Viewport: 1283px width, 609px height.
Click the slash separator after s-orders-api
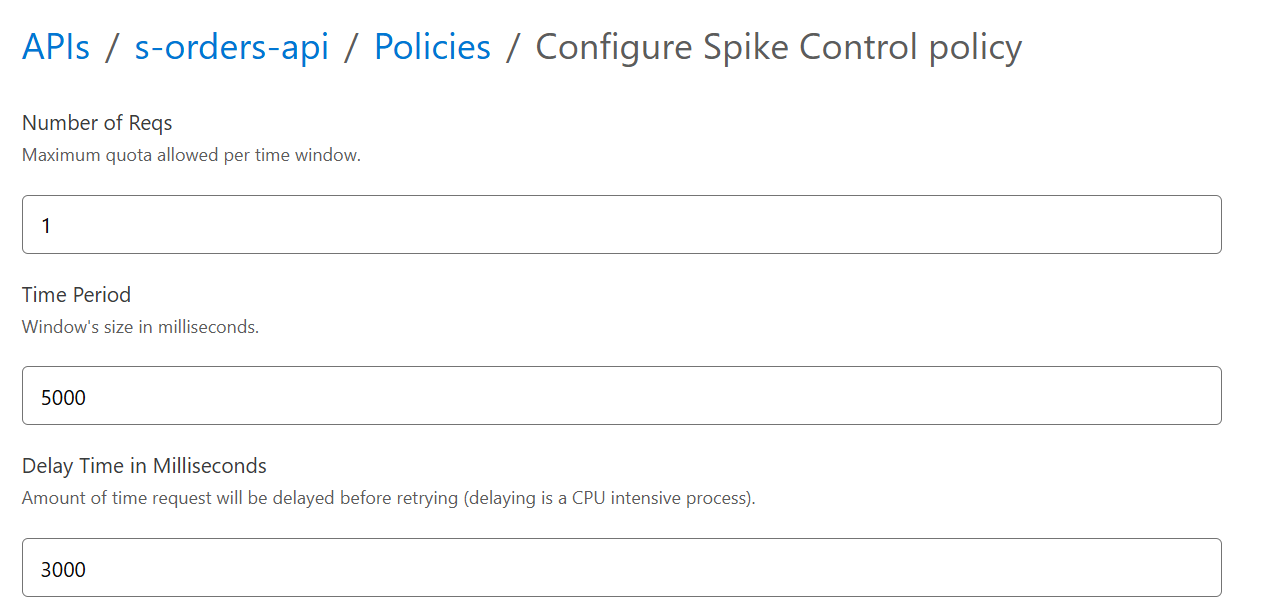point(352,48)
